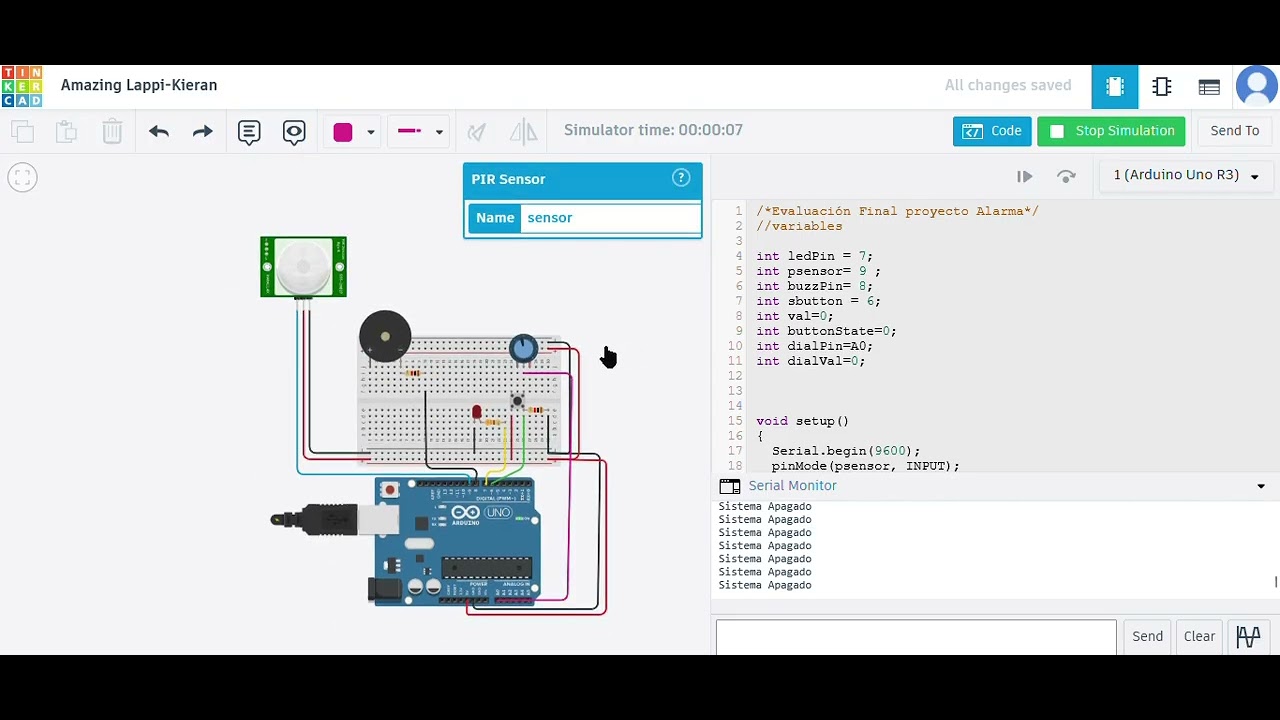Switch to Circuit view icon

point(1115,87)
